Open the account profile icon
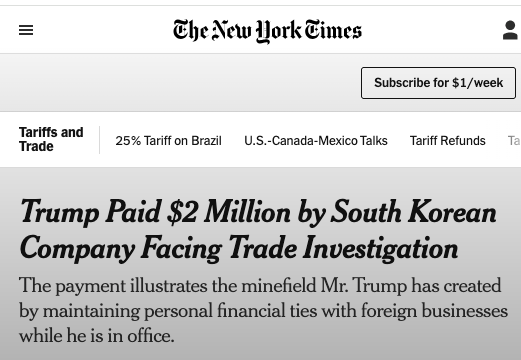The width and height of the screenshot is (521, 360). [510, 30]
